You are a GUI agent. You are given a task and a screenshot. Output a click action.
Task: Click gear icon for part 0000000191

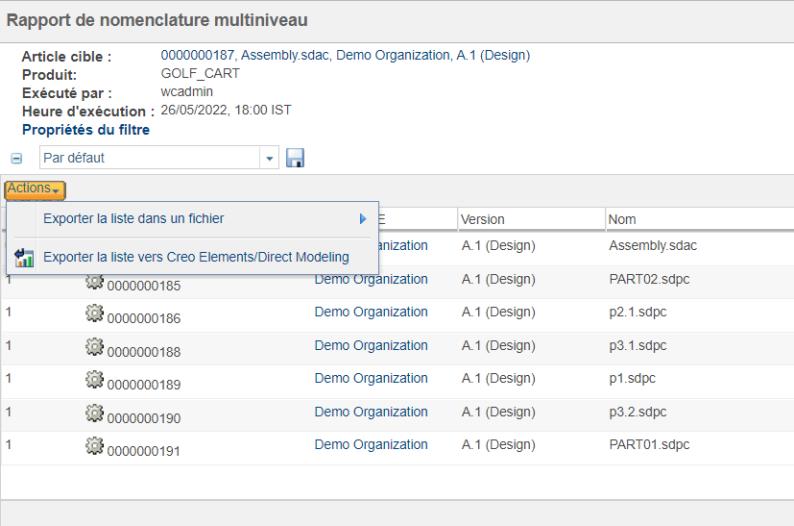click(94, 446)
